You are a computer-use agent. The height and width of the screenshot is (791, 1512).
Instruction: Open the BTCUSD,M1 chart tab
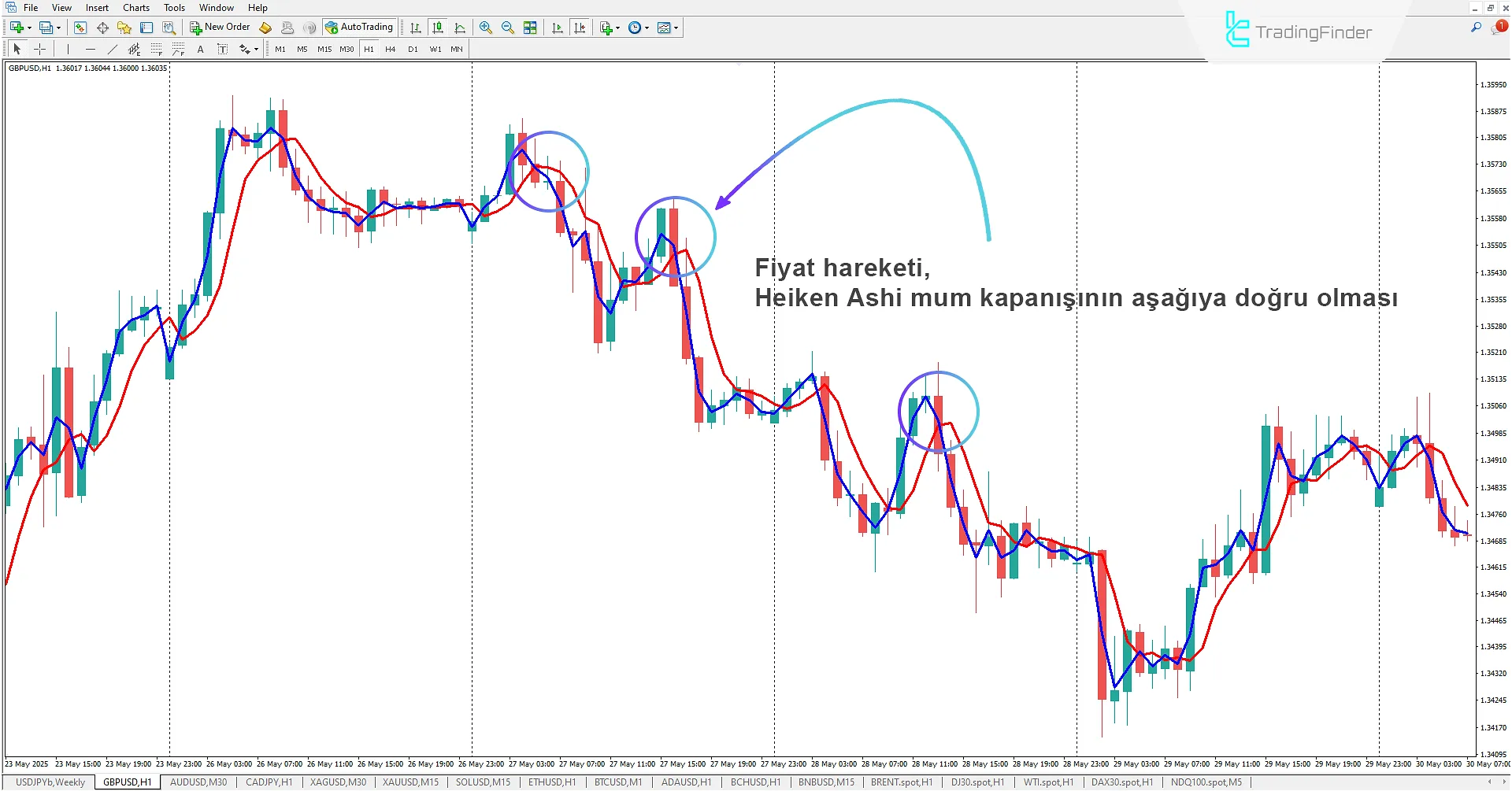(617, 782)
